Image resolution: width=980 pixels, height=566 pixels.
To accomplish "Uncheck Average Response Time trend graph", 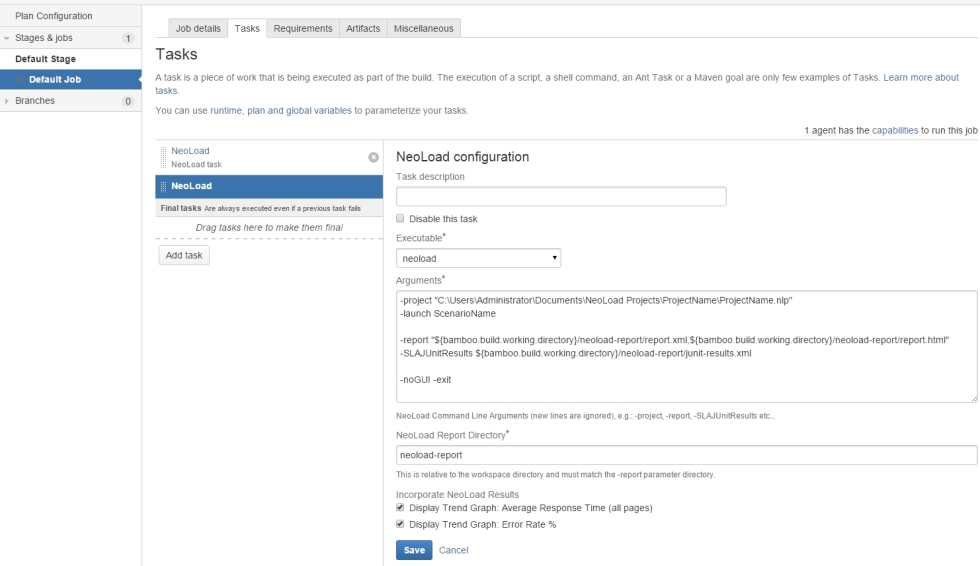I will point(400,507).
